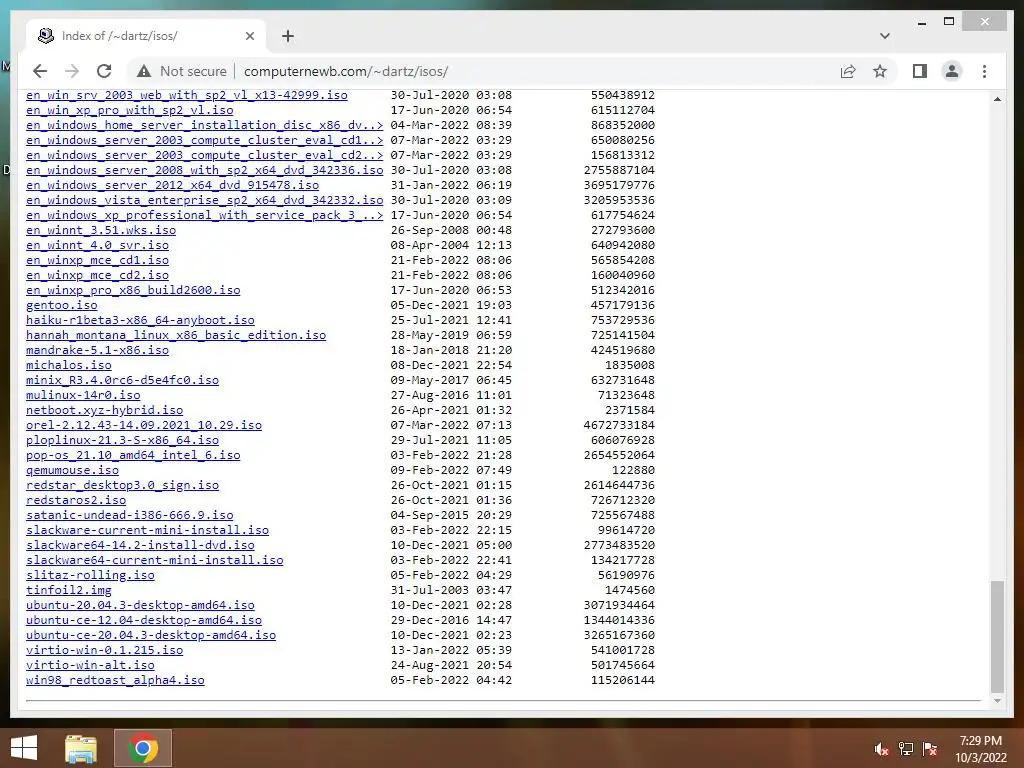Screen dimensions: 1024x768
Task: Click the en_winxp_mce_cd2.iso link
Action: (97, 276)
